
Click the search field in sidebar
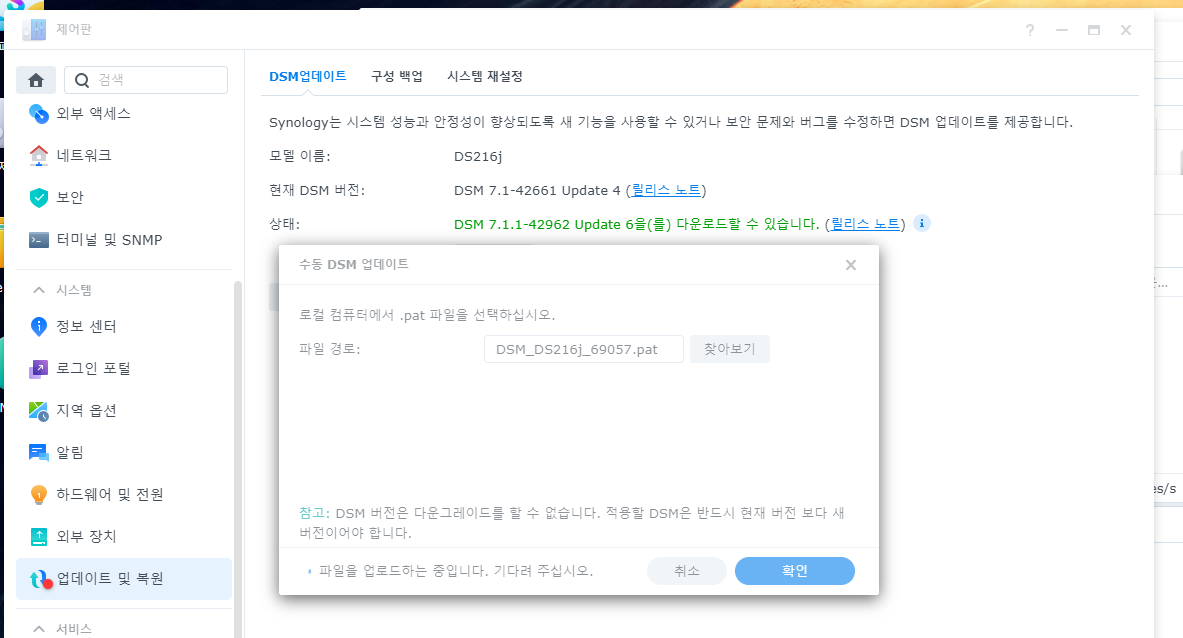point(146,80)
